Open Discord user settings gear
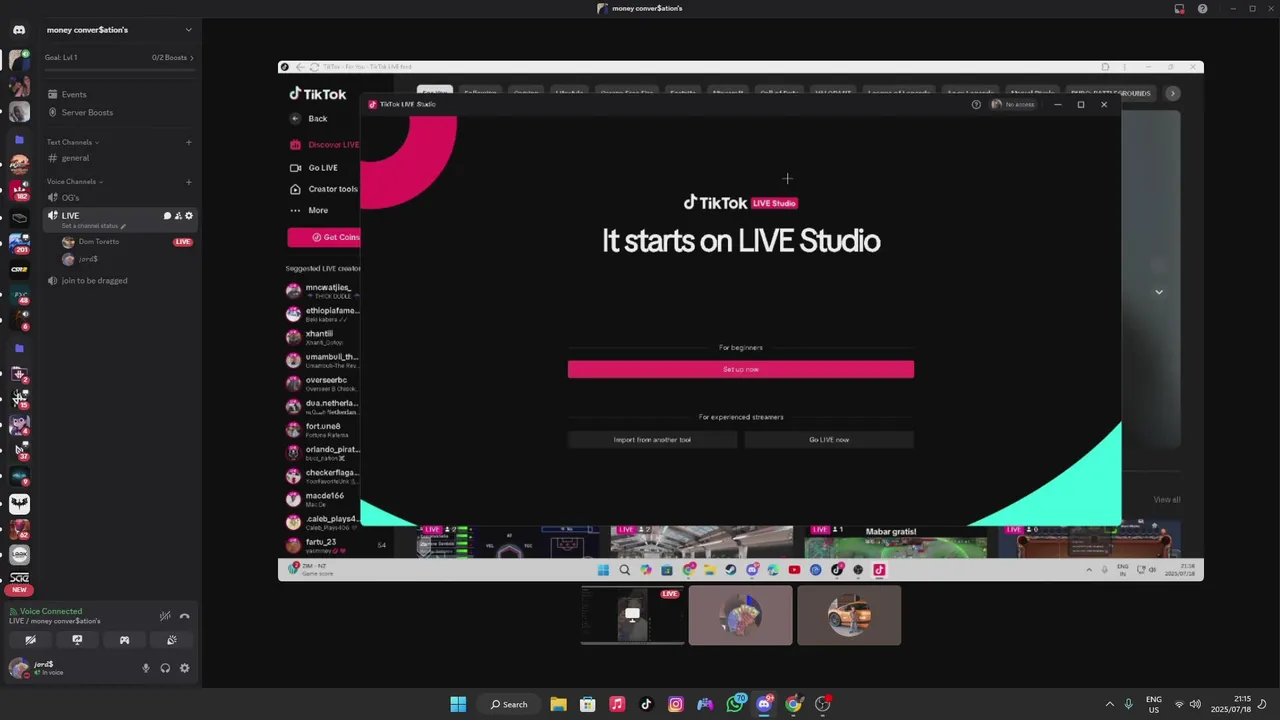 tap(184, 668)
